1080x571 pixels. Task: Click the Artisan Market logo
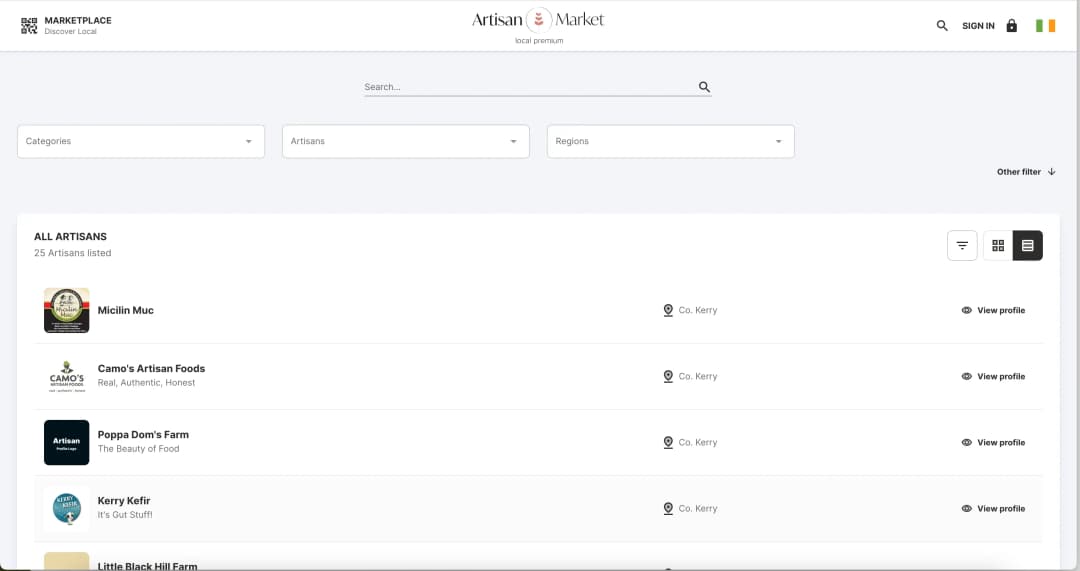pyautogui.click(x=539, y=21)
